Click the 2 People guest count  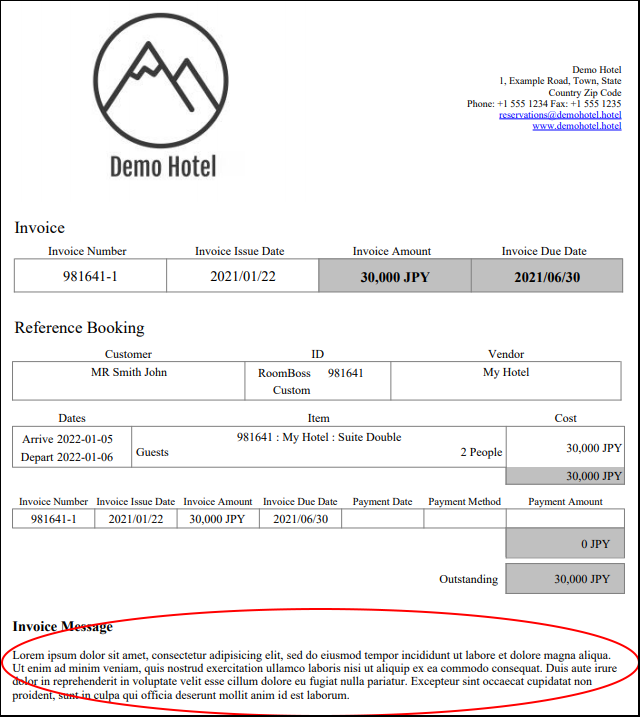pos(481,452)
